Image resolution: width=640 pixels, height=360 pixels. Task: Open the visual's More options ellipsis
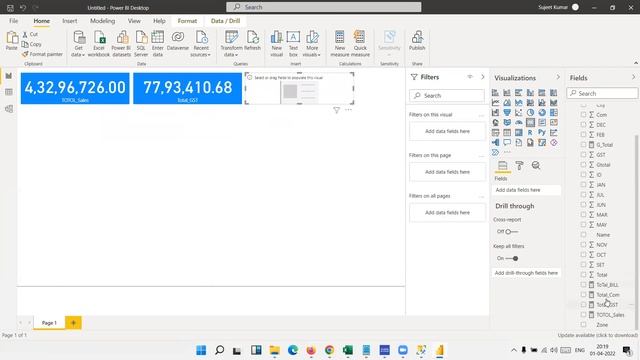[x=348, y=110]
